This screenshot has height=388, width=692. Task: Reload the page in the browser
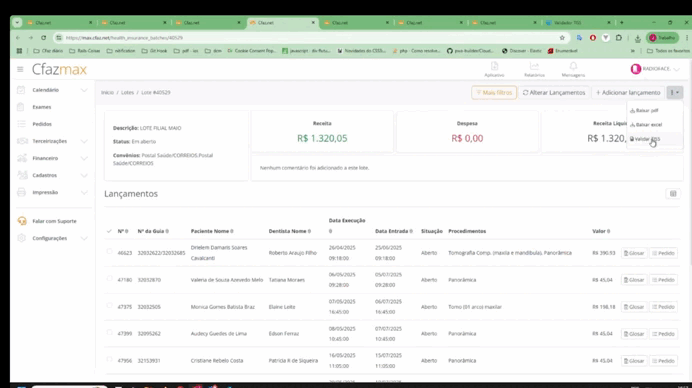point(43,38)
